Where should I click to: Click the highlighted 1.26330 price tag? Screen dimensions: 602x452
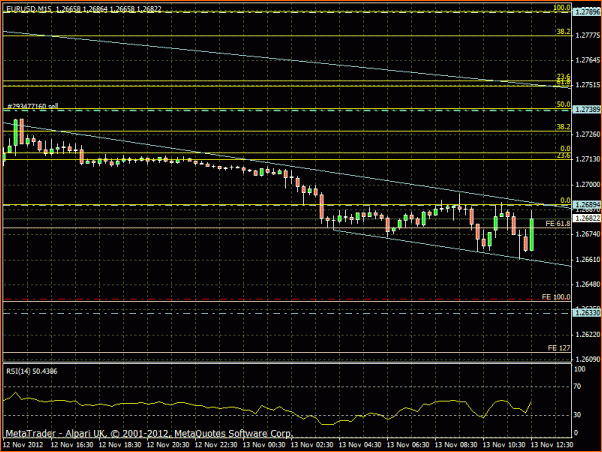(587, 313)
